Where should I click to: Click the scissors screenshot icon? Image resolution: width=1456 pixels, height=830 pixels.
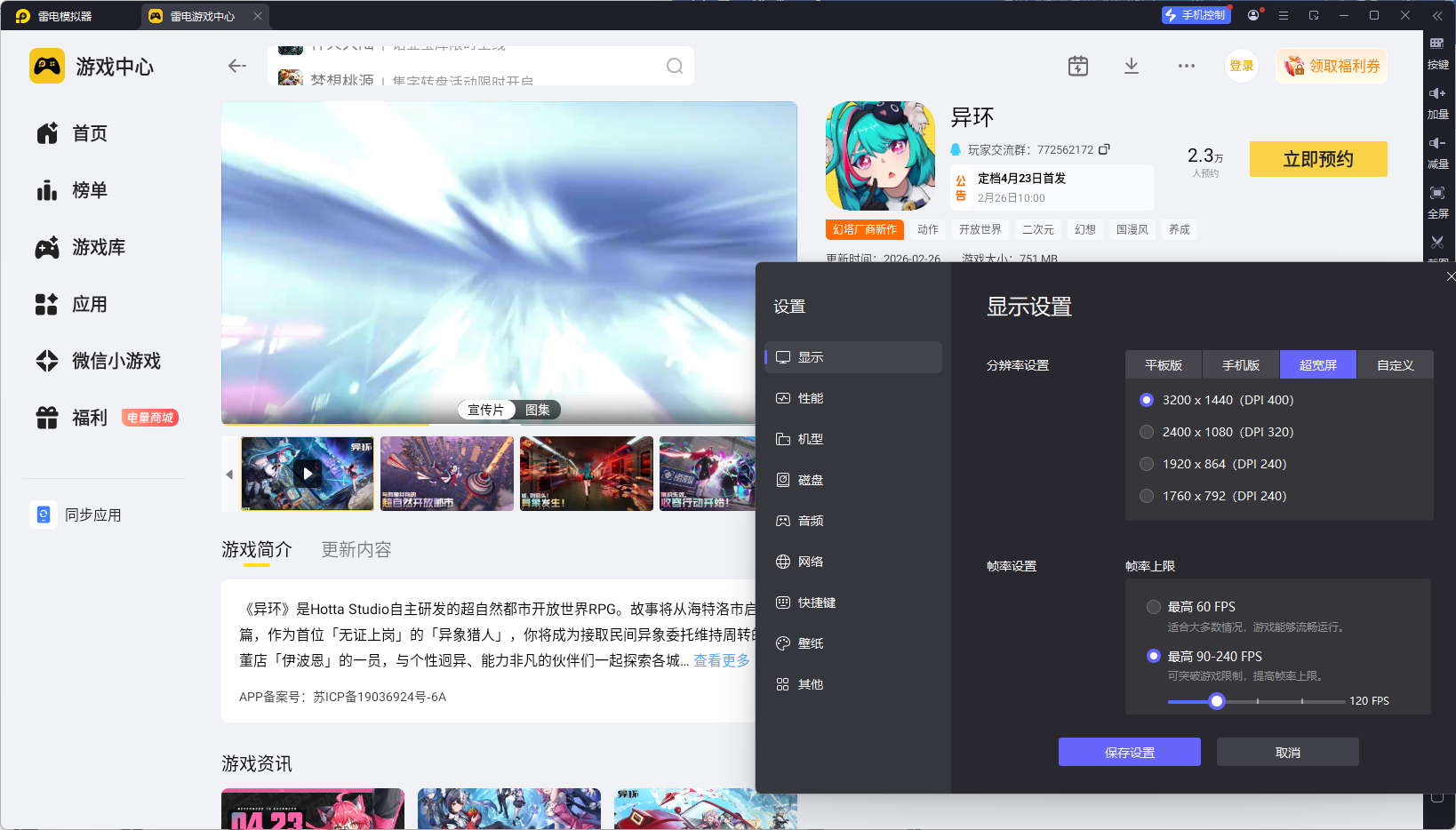tap(1437, 242)
